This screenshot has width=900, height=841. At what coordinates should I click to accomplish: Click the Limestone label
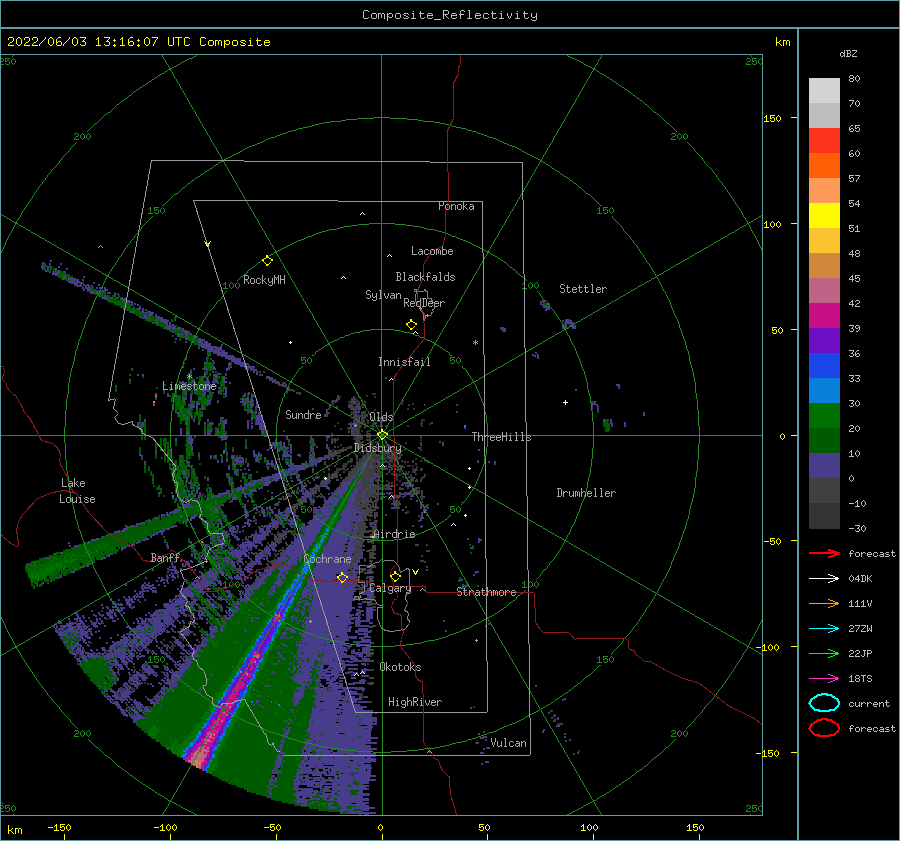coord(189,386)
